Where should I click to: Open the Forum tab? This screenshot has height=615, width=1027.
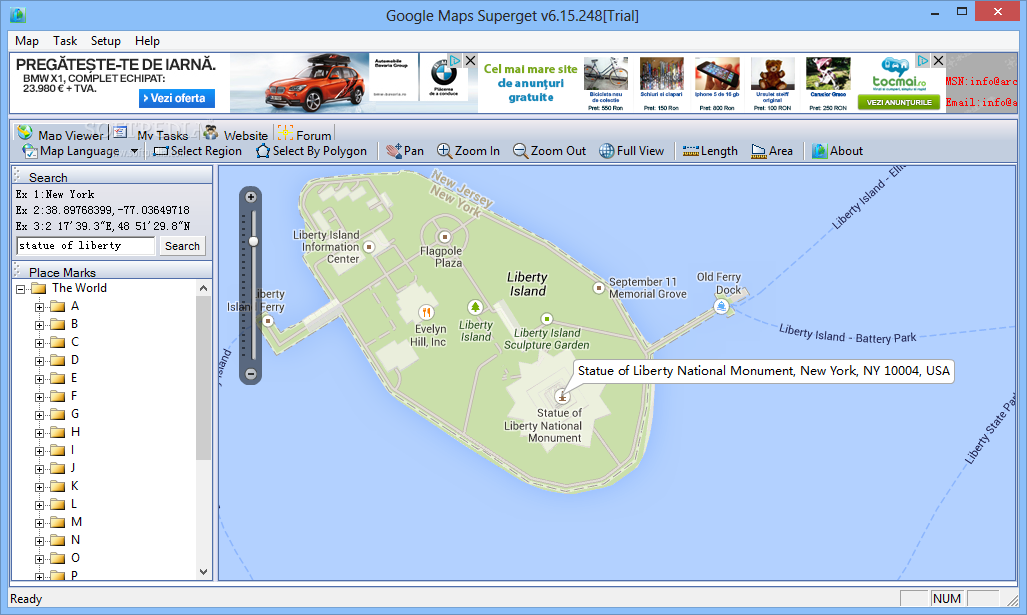305,134
